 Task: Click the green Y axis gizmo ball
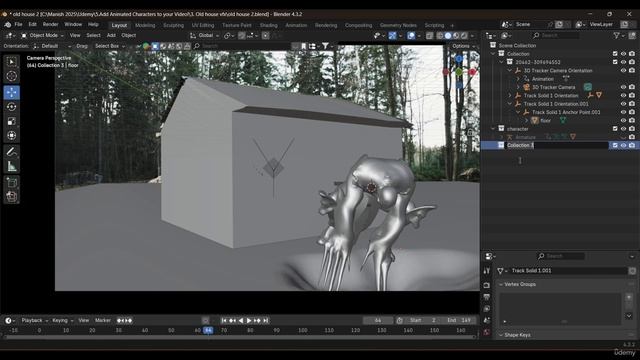(459, 72)
